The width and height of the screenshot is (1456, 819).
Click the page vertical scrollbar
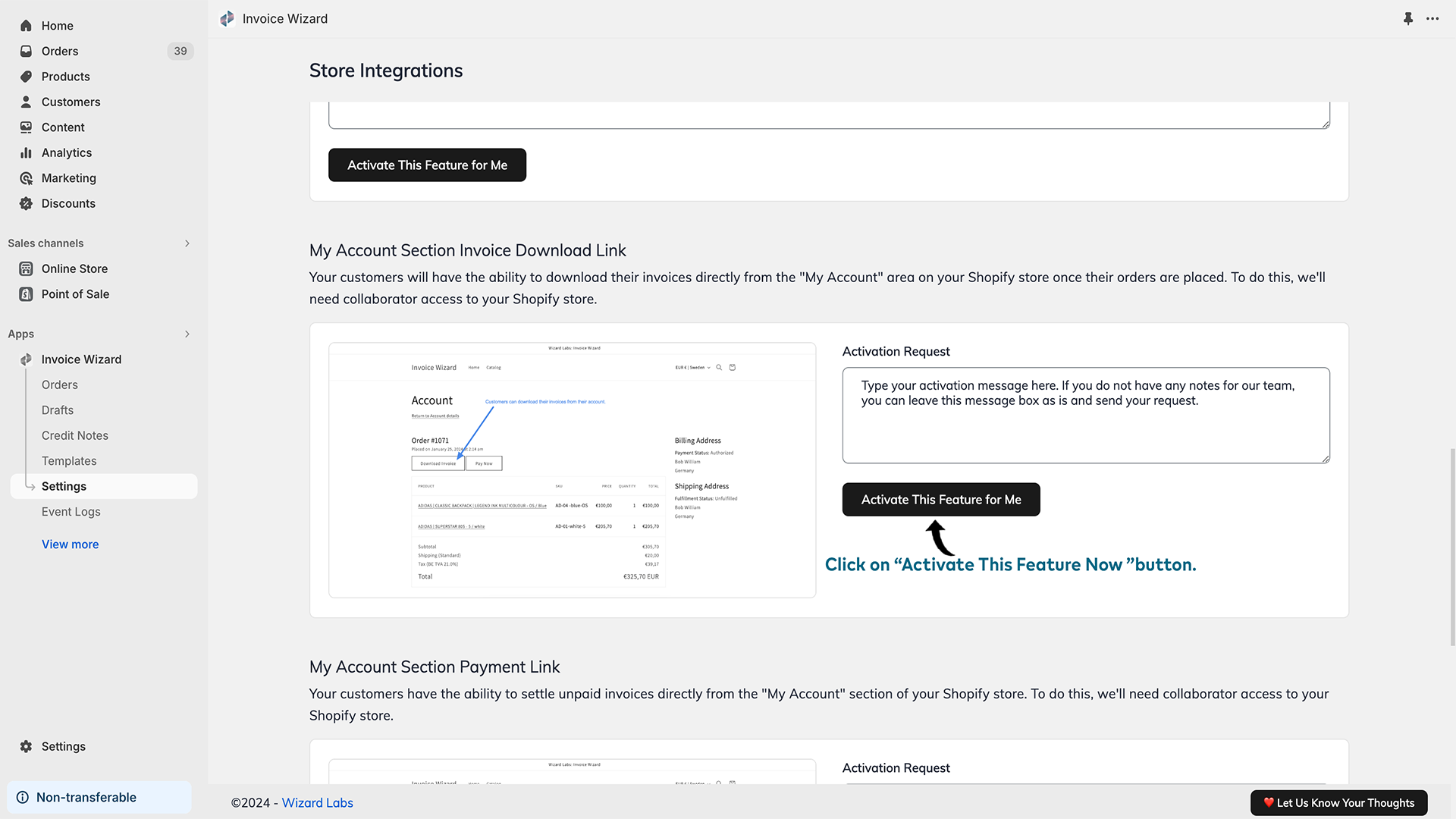pos(1452,546)
